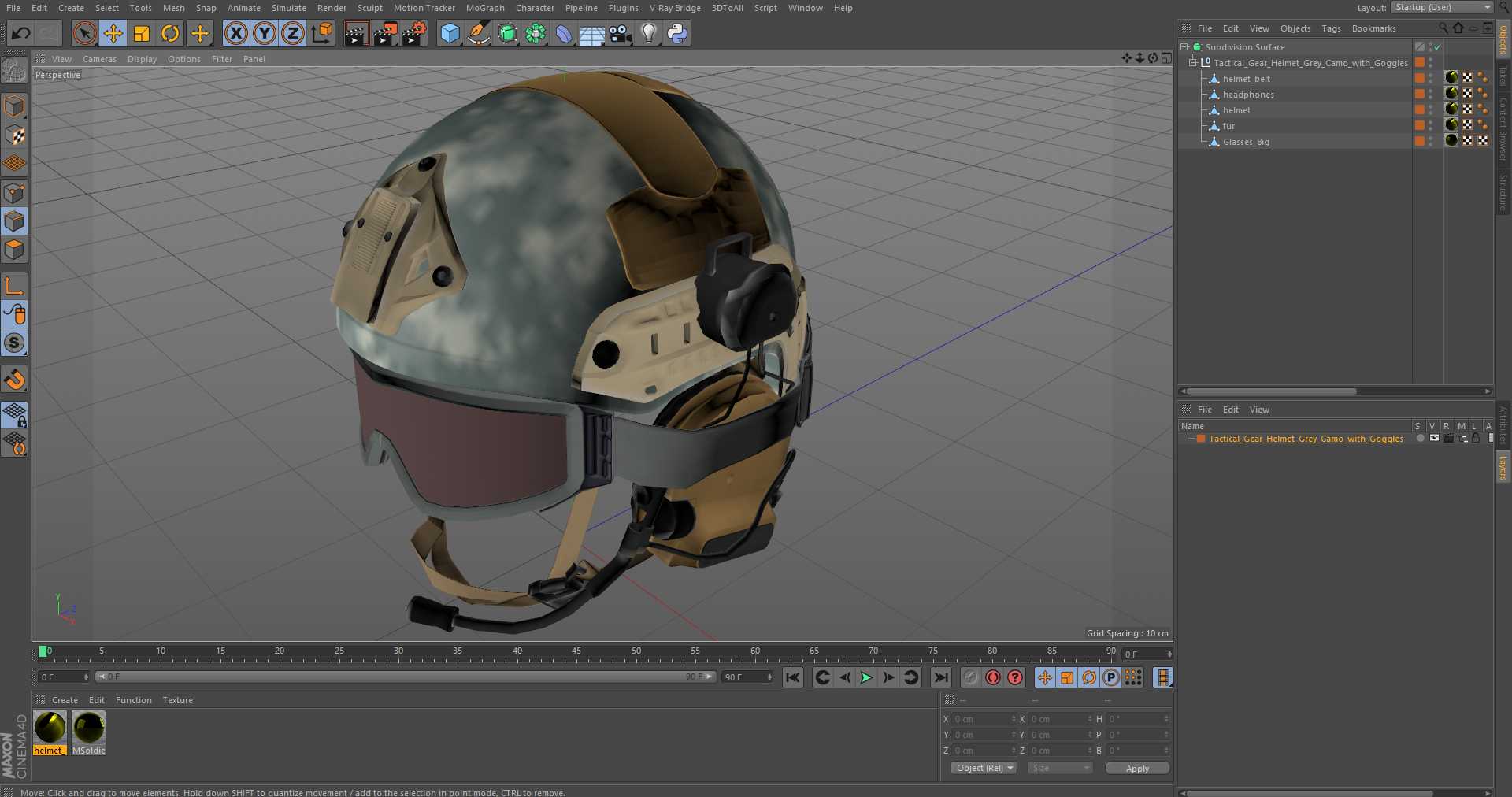Select the Scale tool
Viewport: 1512px width, 797px height.
click(142, 33)
